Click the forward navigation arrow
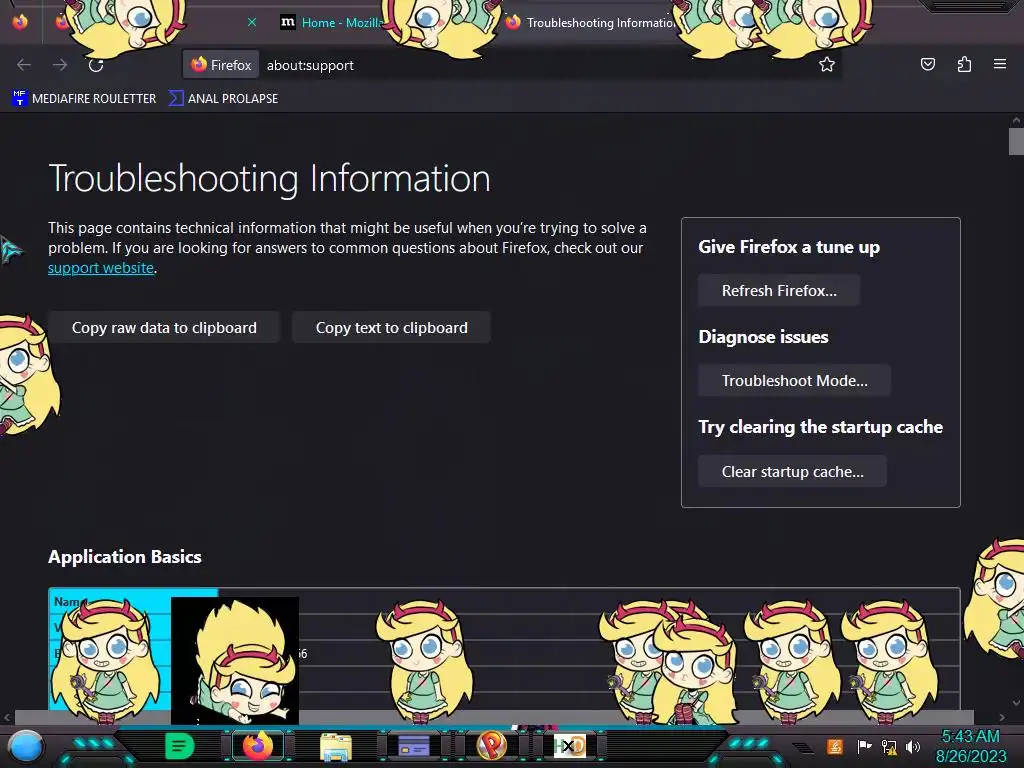Image resolution: width=1024 pixels, height=768 pixels. (60, 65)
